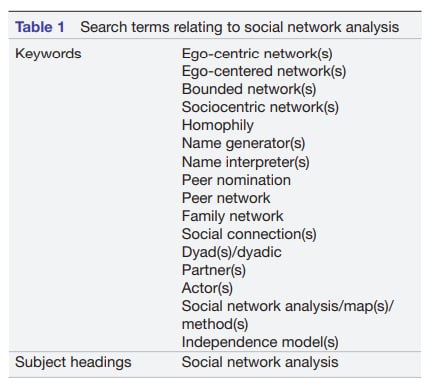433x388 pixels.
Task: Click the 'Ego-centric network(s)' term
Action: [257, 54]
